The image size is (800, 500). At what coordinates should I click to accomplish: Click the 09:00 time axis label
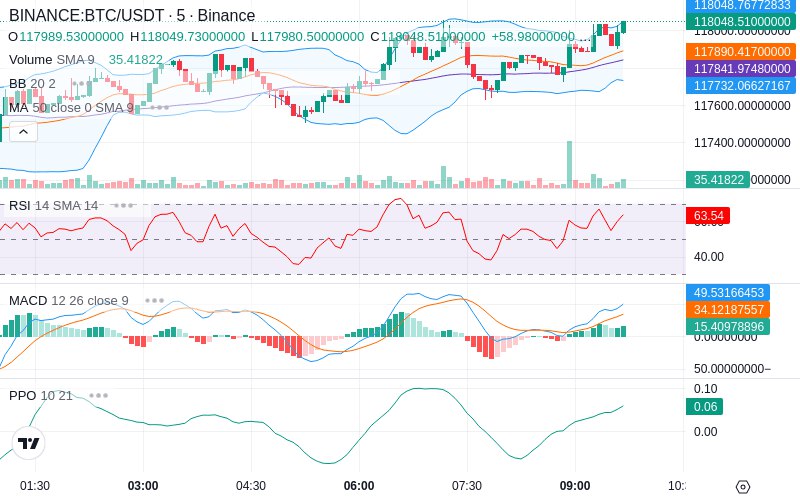coord(575,486)
